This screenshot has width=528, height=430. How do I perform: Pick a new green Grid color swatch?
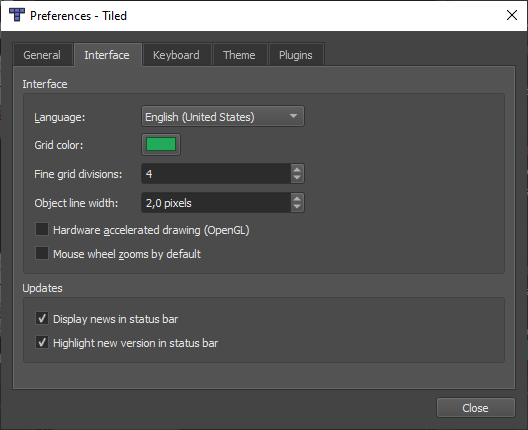[x=161, y=144]
